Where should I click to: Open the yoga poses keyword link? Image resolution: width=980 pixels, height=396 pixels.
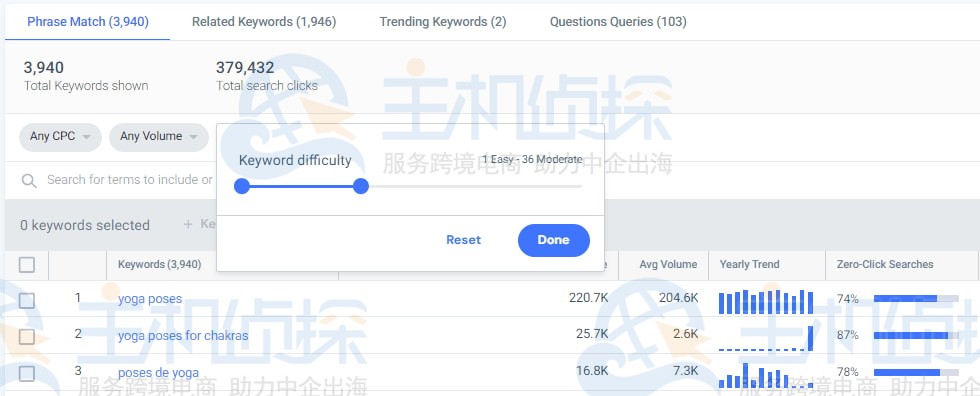pyautogui.click(x=150, y=299)
